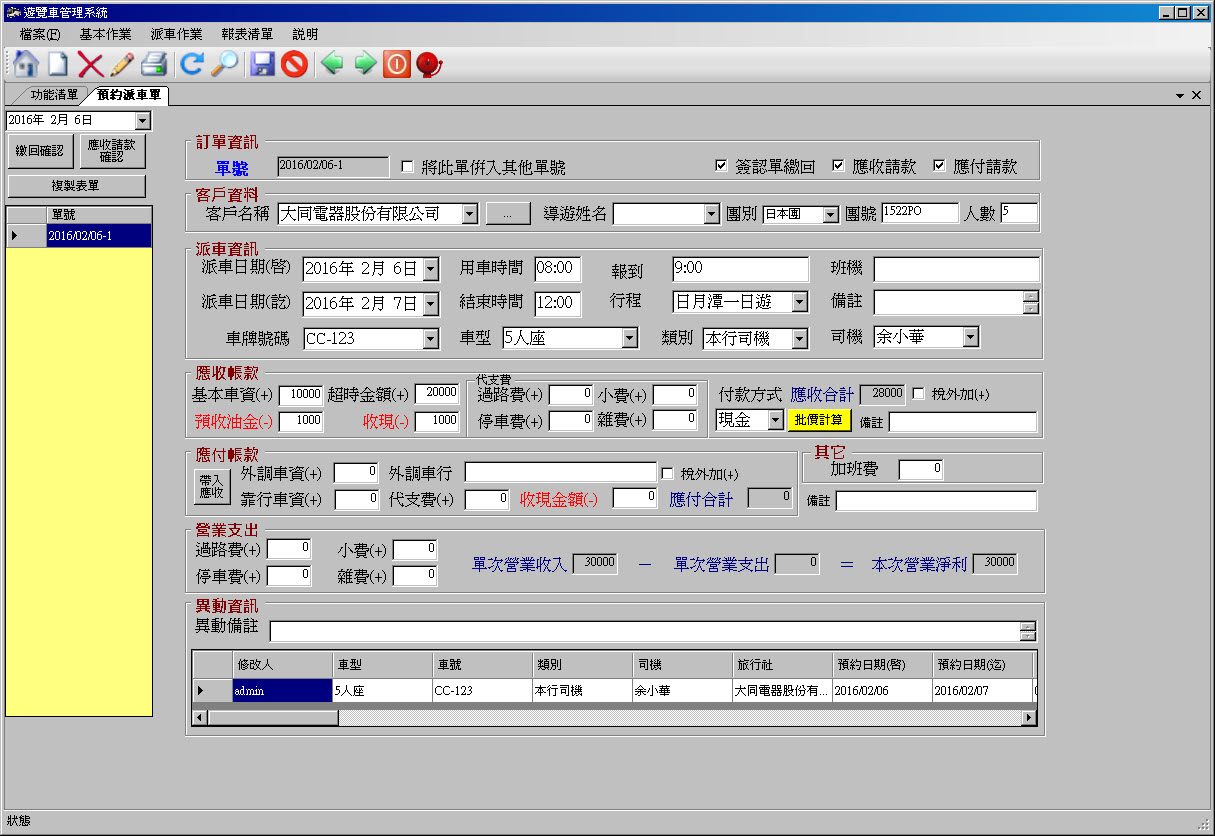Open the 基本作業 menu

(105, 34)
